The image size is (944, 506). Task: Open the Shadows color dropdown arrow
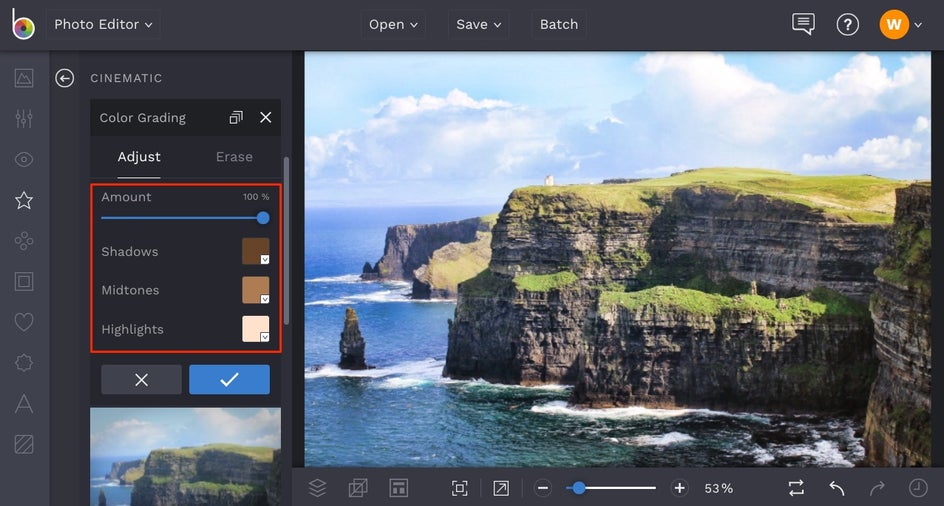(x=264, y=260)
